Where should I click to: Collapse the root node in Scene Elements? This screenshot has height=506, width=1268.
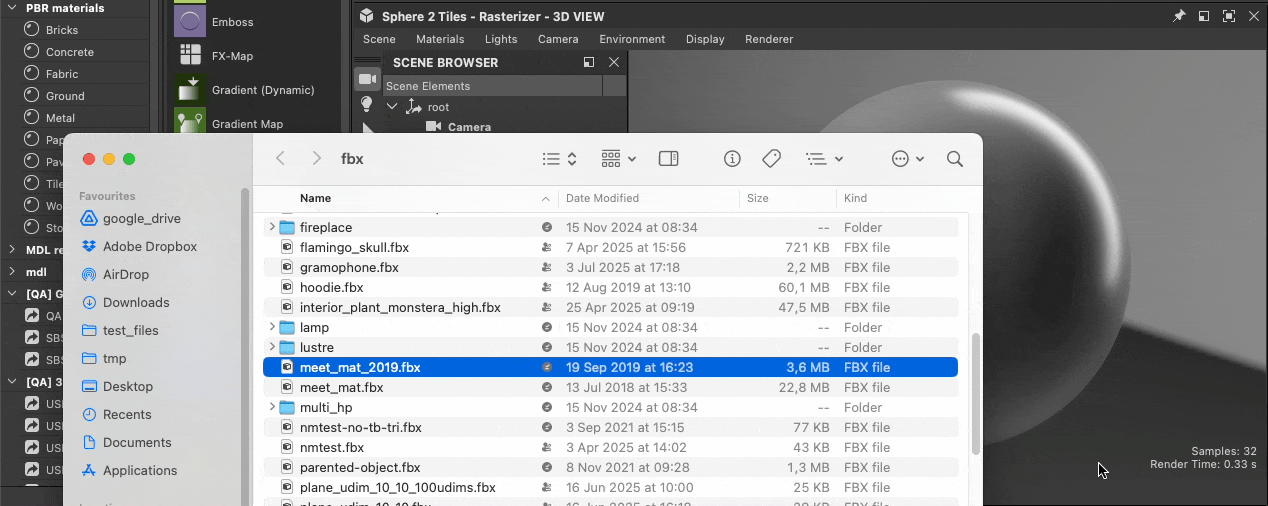[x=392, y=107]
